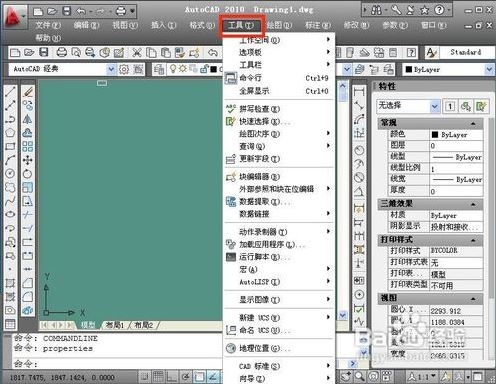
Task: Select the Array modify tool
Action: point(28,146)
